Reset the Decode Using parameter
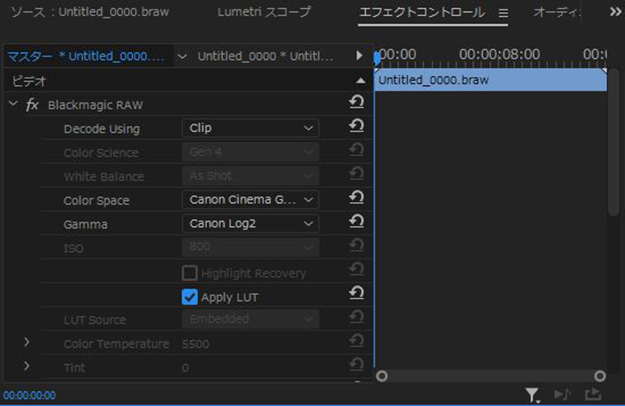Viewport: 625px width, 406px height. (356, 128)
